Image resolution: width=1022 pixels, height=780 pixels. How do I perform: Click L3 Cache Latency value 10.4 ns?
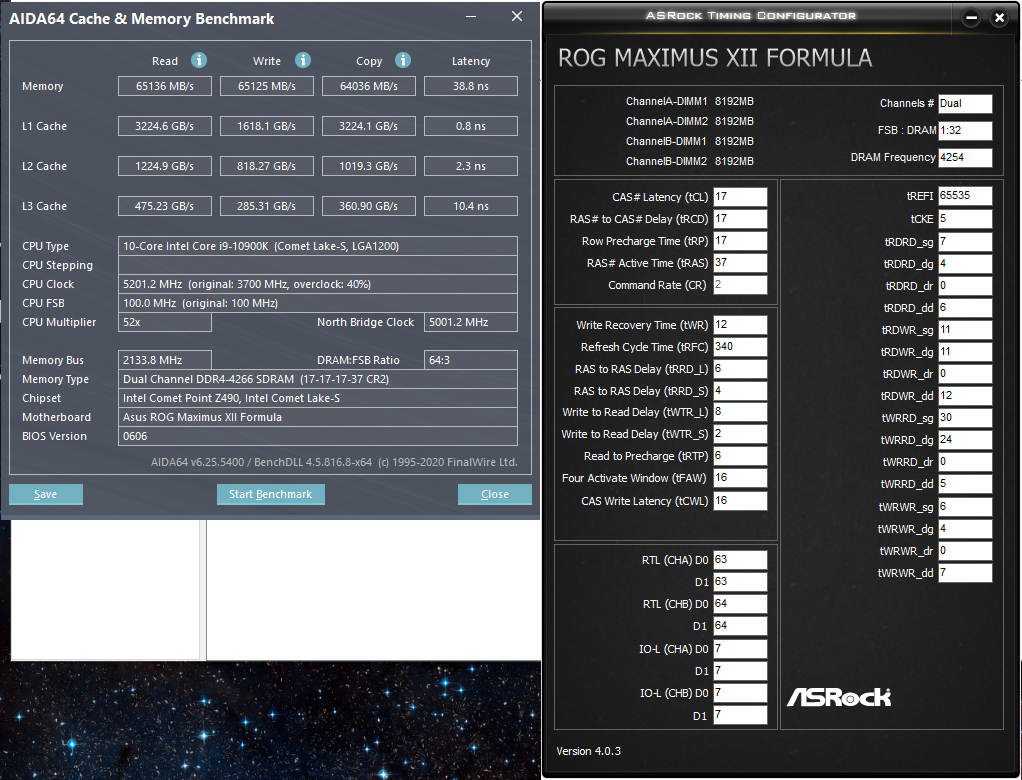pyautogui.click(x=471, y=206)
